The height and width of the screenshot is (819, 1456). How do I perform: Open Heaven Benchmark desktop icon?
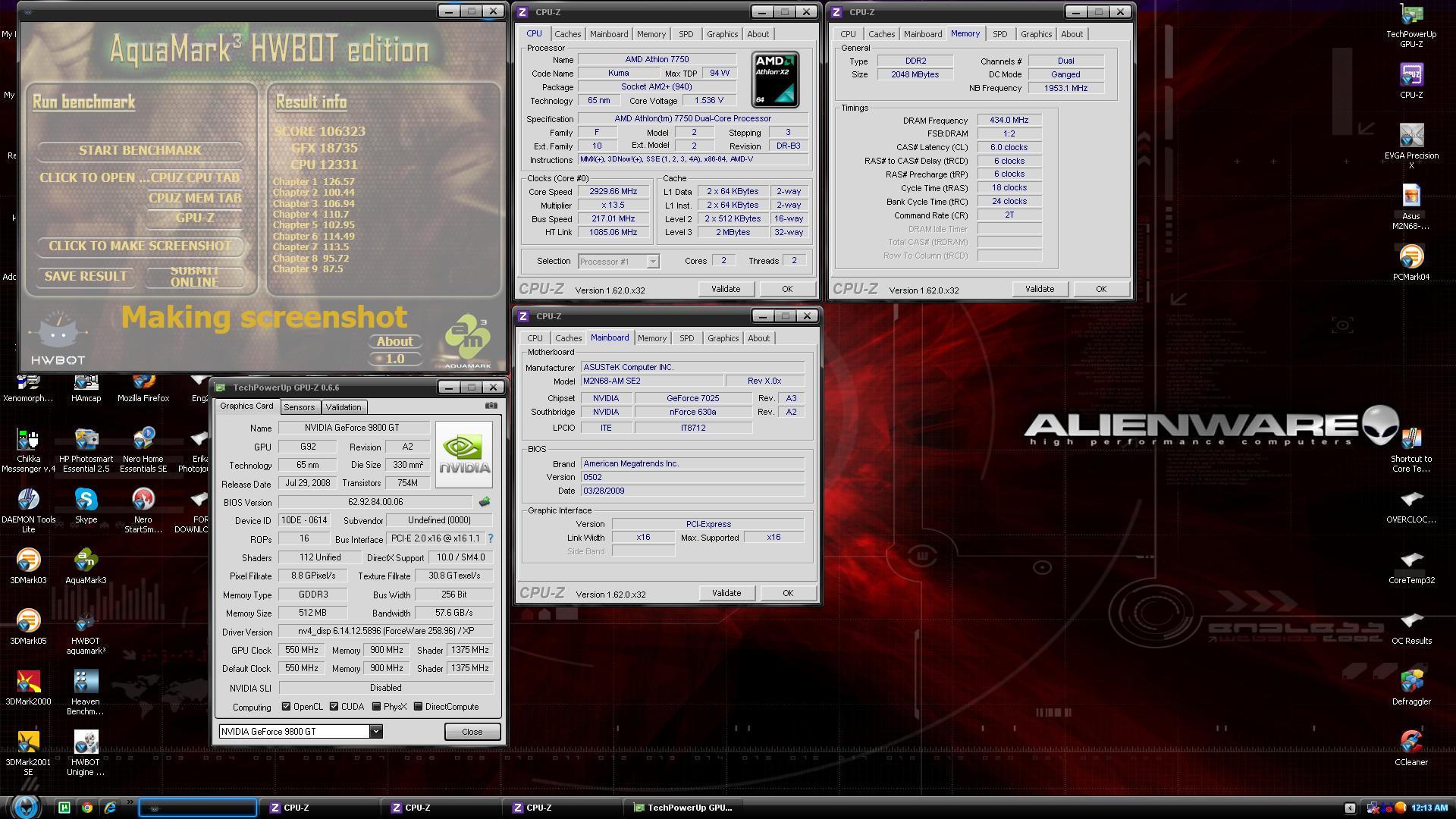point(86,692)
